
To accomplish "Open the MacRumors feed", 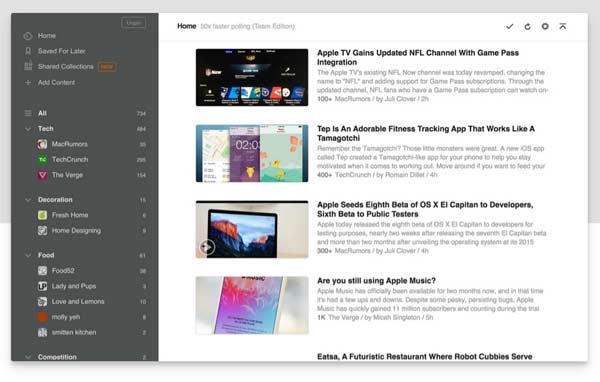I will click(70, 144).
